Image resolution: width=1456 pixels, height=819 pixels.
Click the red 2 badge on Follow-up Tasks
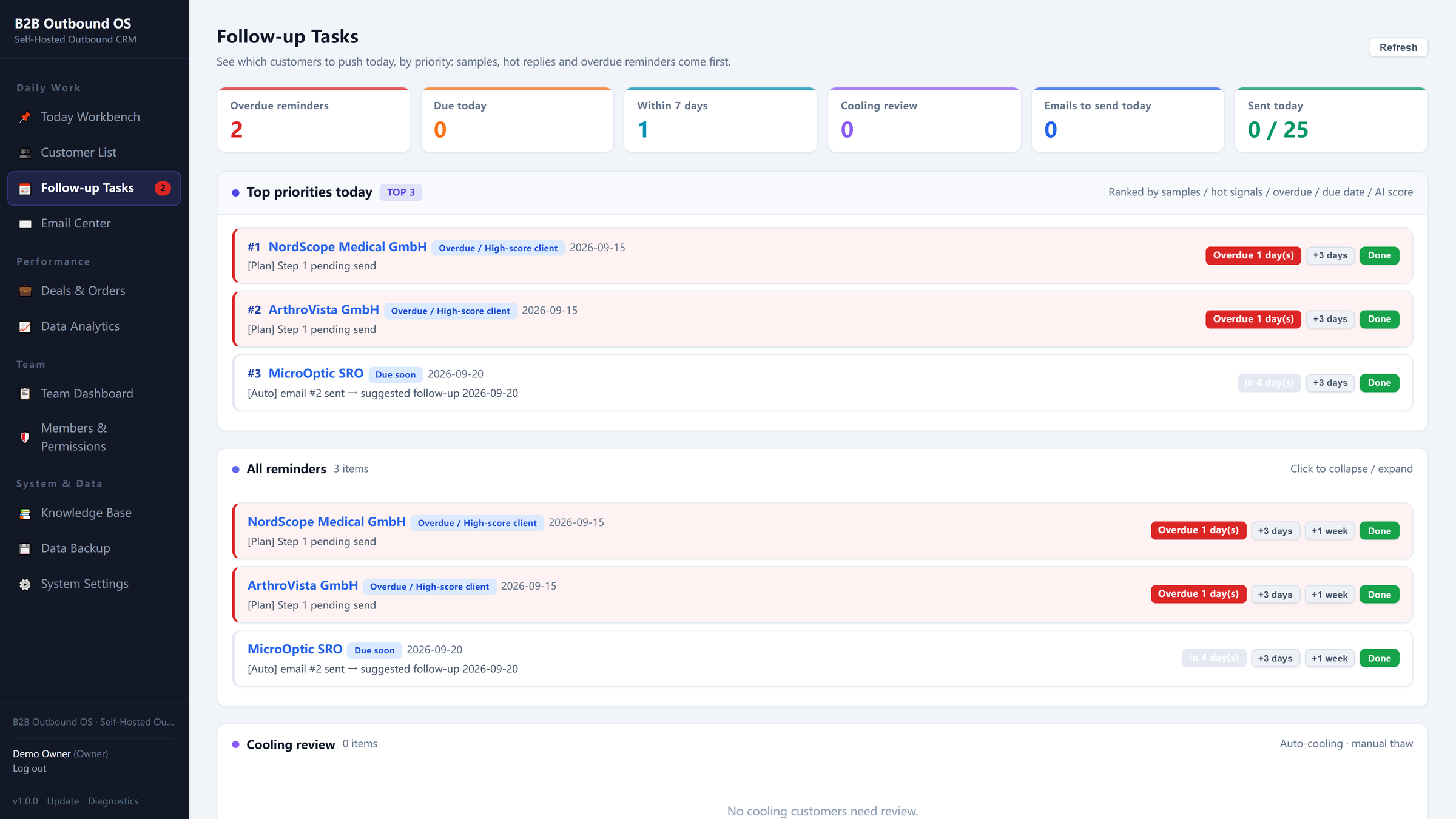163,188
